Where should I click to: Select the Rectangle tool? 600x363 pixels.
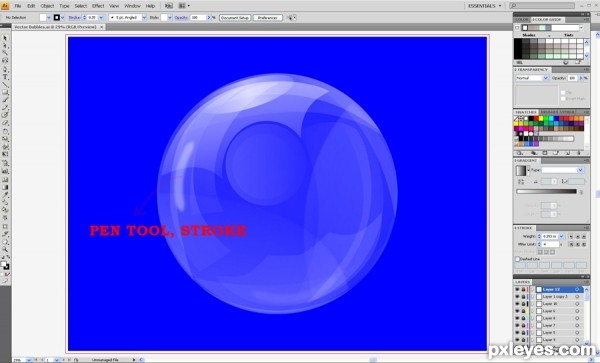pyautogui.click(x=5, y=93)
